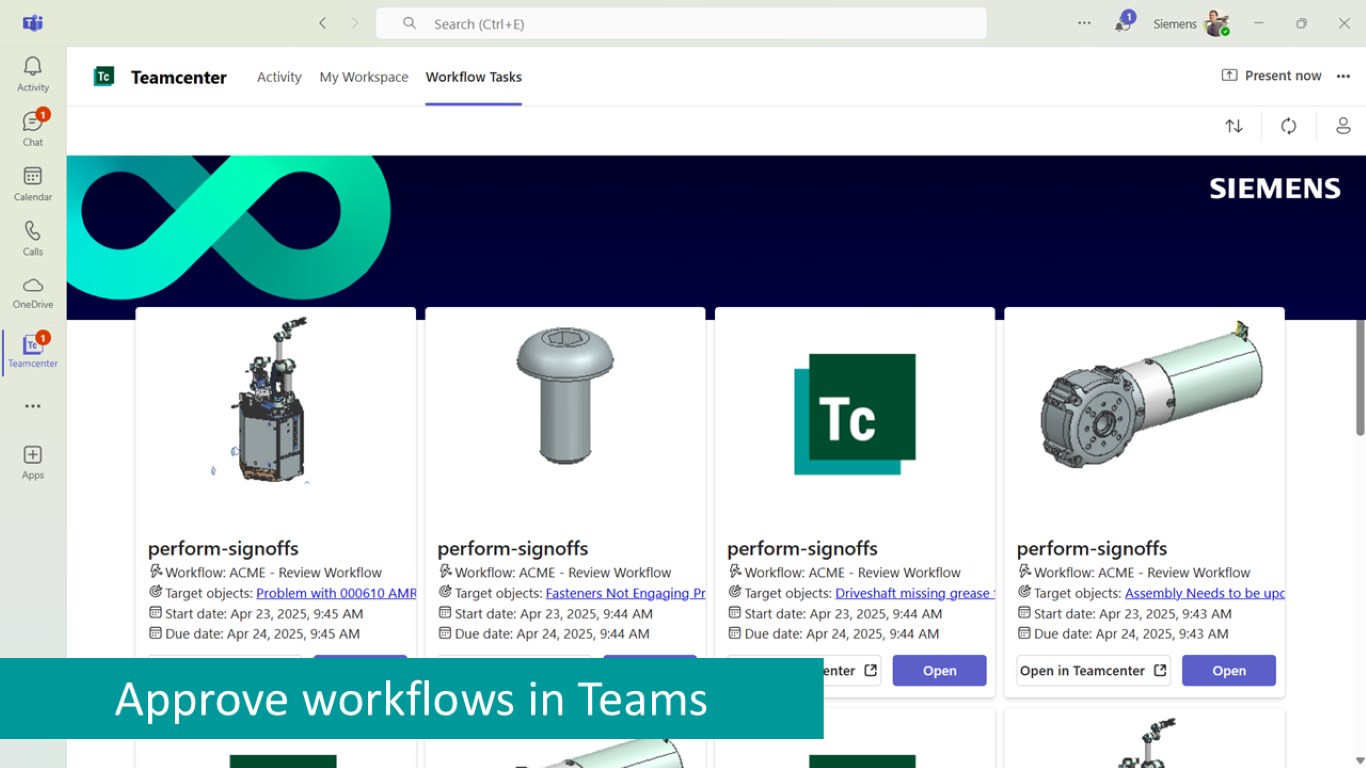Open the notifications bell with badge
Image resolution: width=1366 pixels, height=768 pixels.
click(1123, 23)
